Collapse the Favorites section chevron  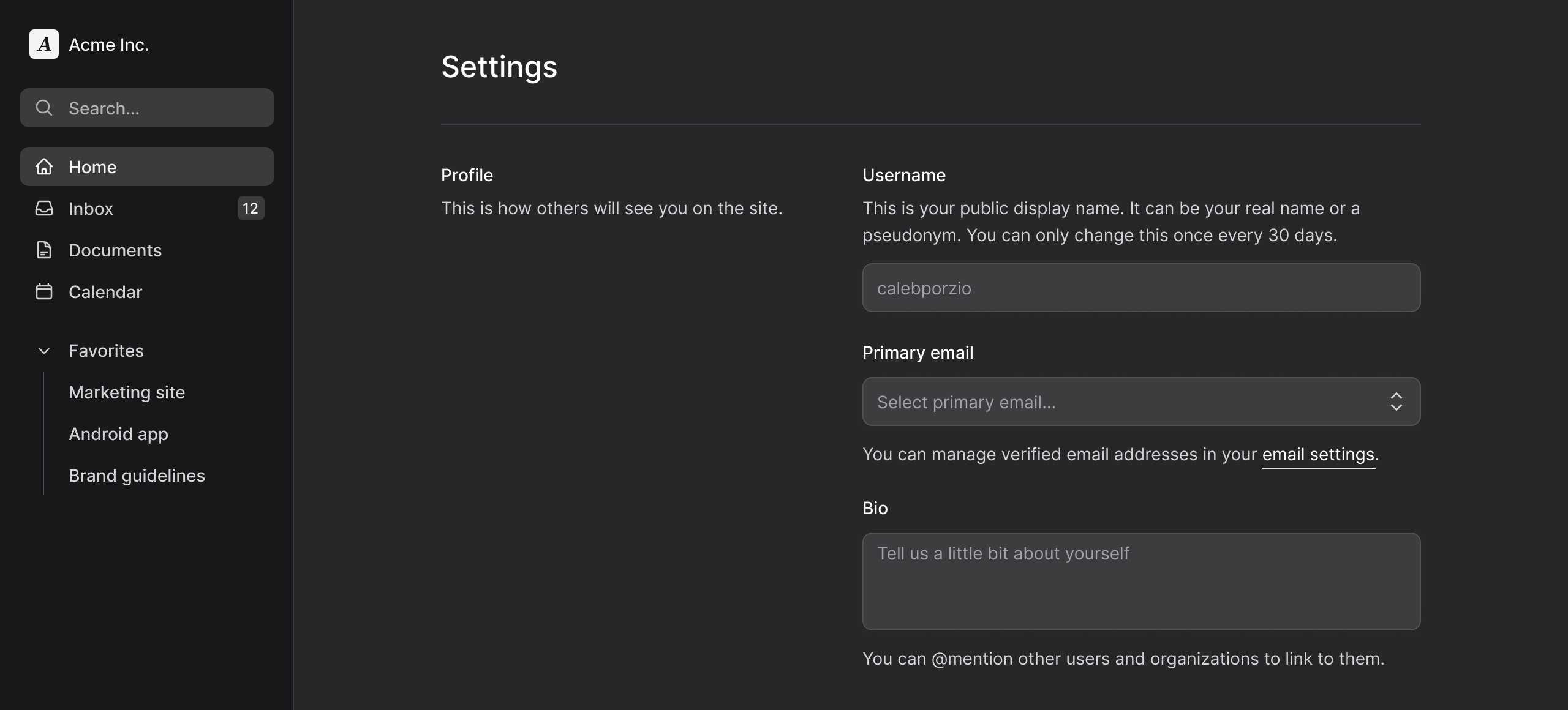point(44,351)
